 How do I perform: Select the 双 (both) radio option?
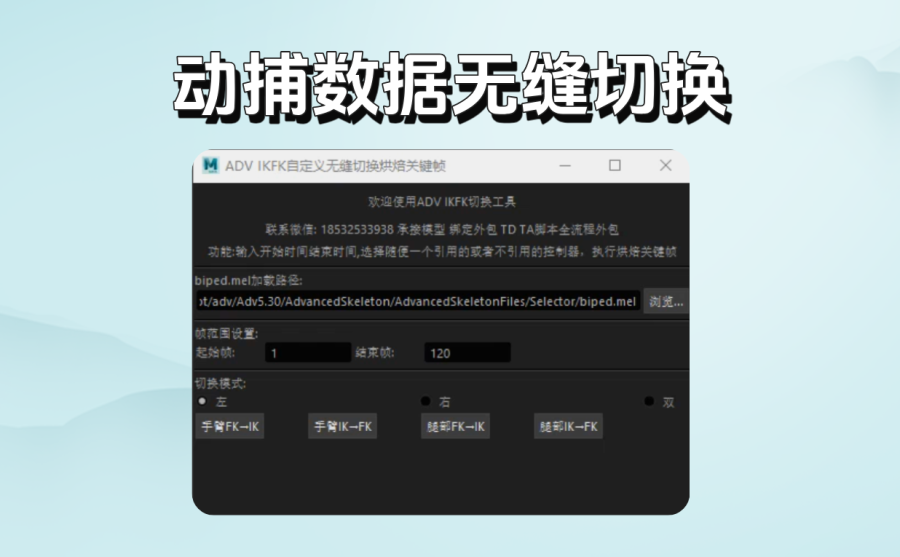649,401
